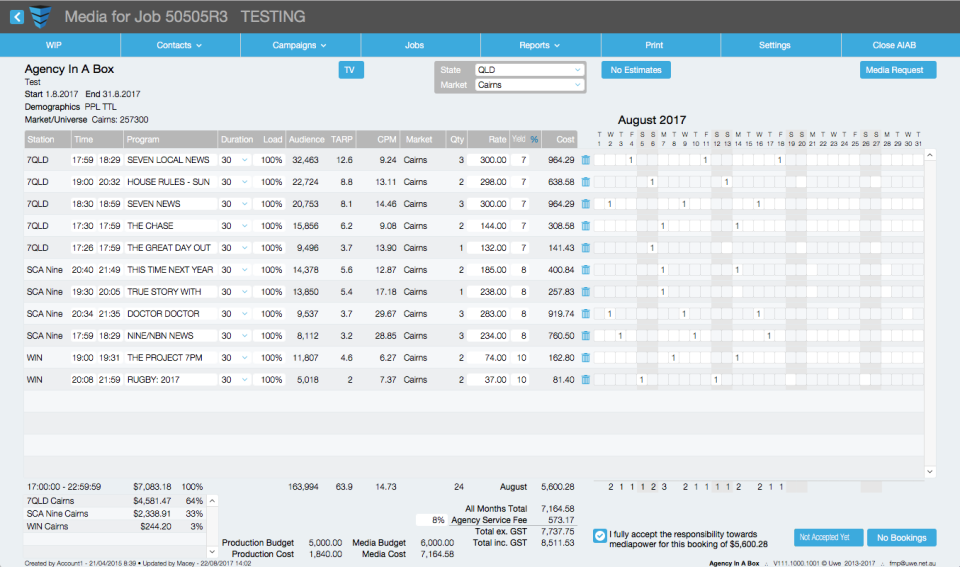Click the program name field SEVEN NEWS
Screen dimensions: 960x567
[171, 204]
